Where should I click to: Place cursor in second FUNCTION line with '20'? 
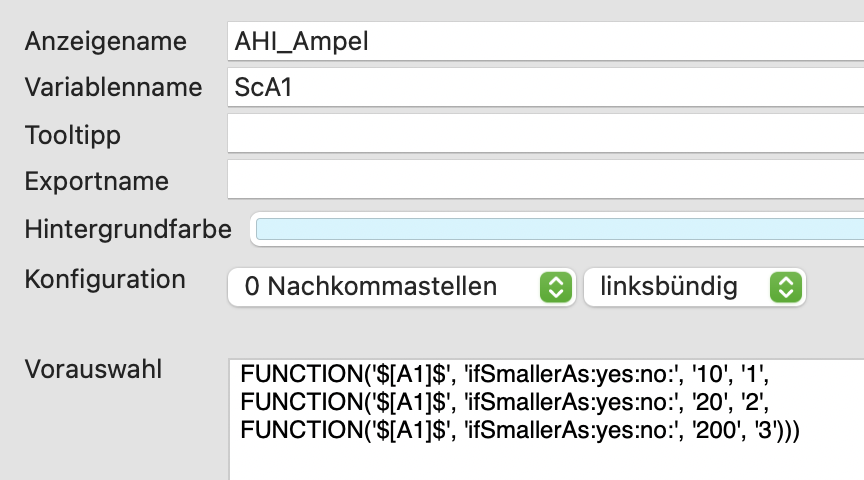click(504, 402)
